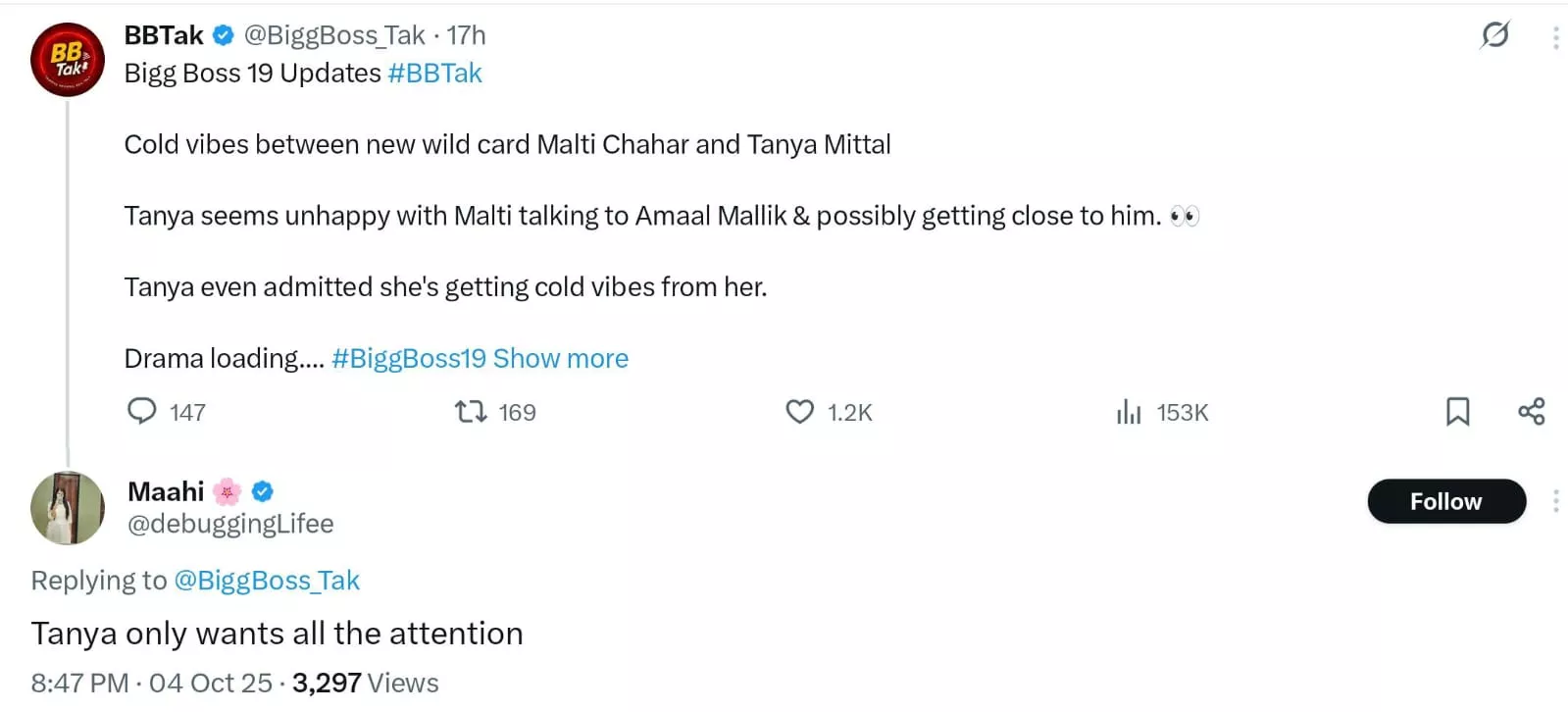This screenshot has width=1568, height=712.
Task: Repost the BBTak tweet with retweet icon
Action: point(471,411)
